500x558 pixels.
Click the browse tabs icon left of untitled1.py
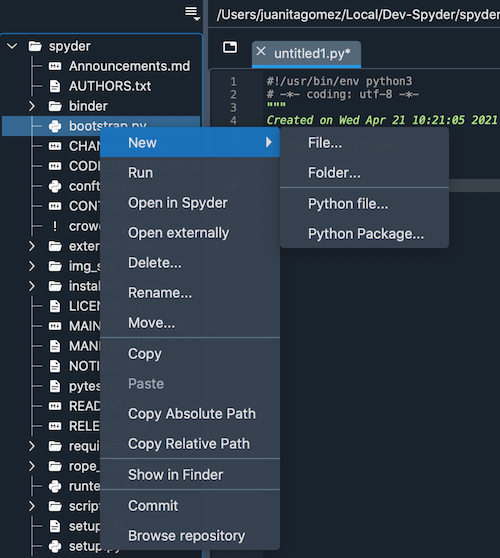230,47
